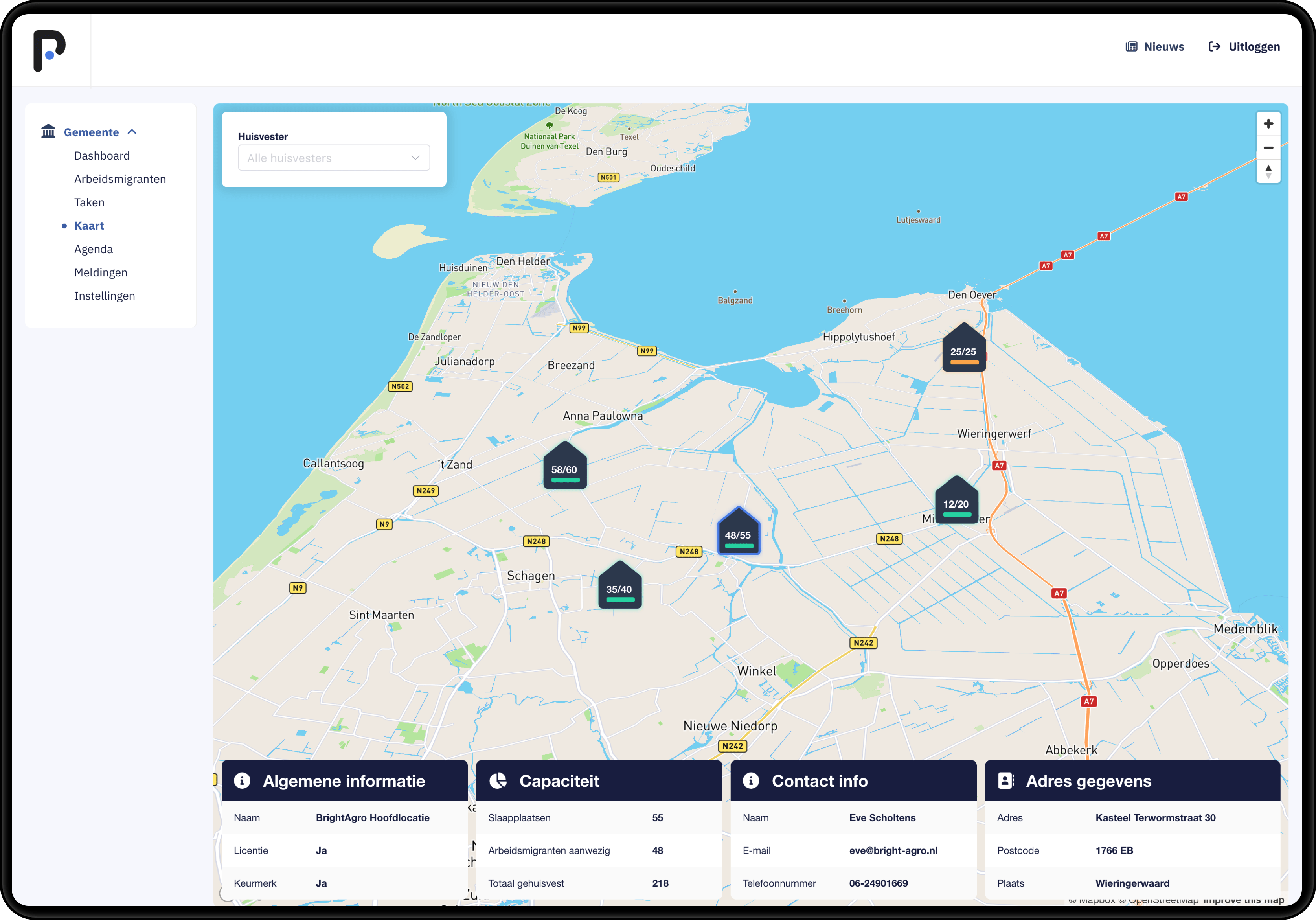Open the Alle huisvesters dropdown

[x=334, y=158]
